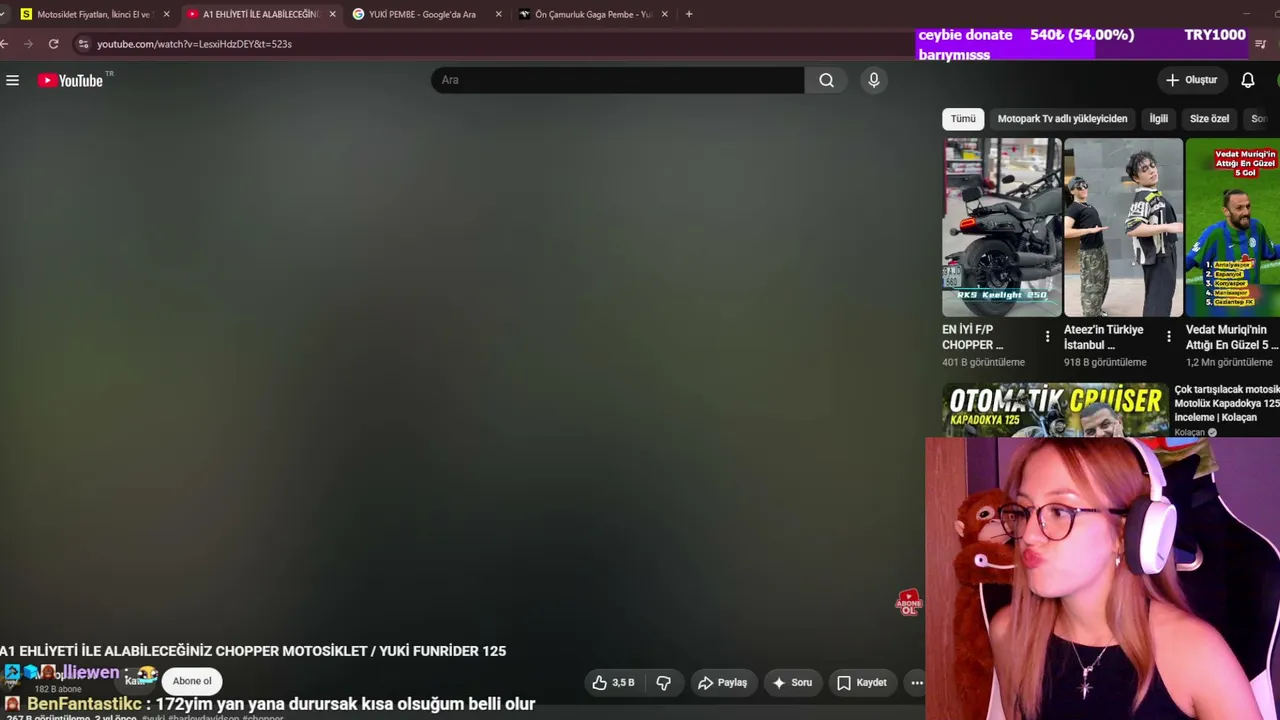Open the YouTube guide hamburger menu
1280x720 pixels.
[x=12, y=80]
